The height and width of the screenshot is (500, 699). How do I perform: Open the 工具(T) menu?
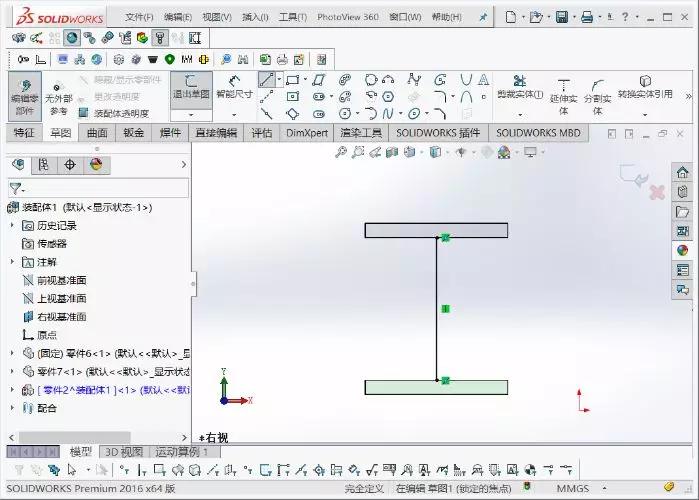click(293, 17)
